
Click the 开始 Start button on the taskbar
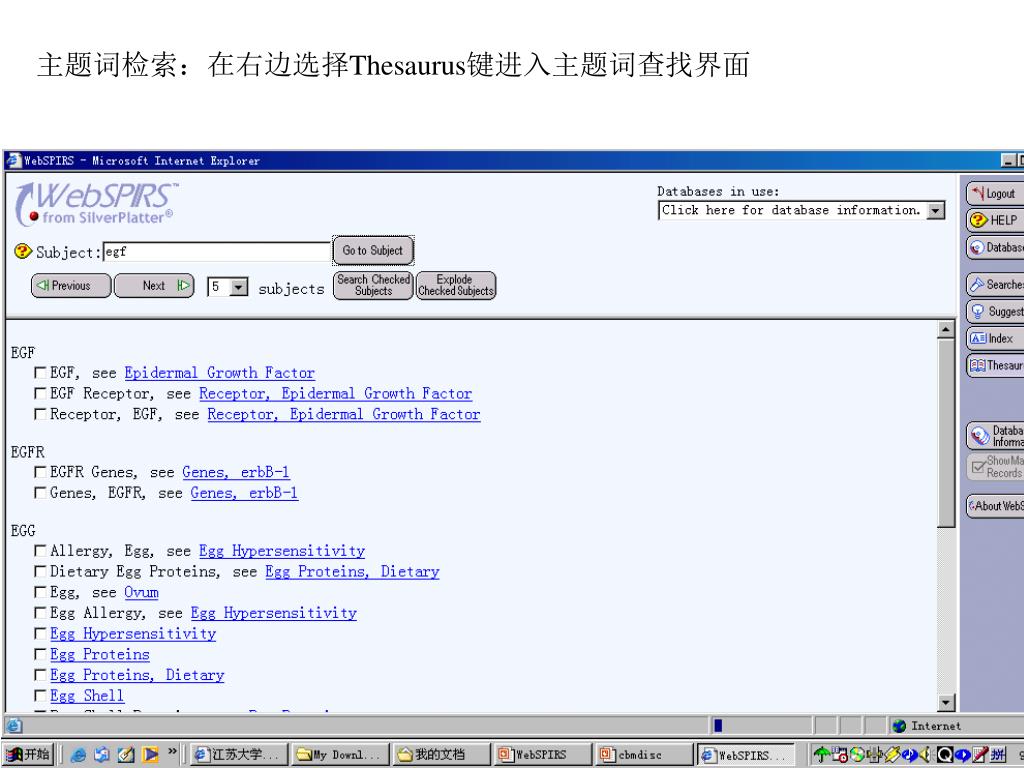point(28,754)
